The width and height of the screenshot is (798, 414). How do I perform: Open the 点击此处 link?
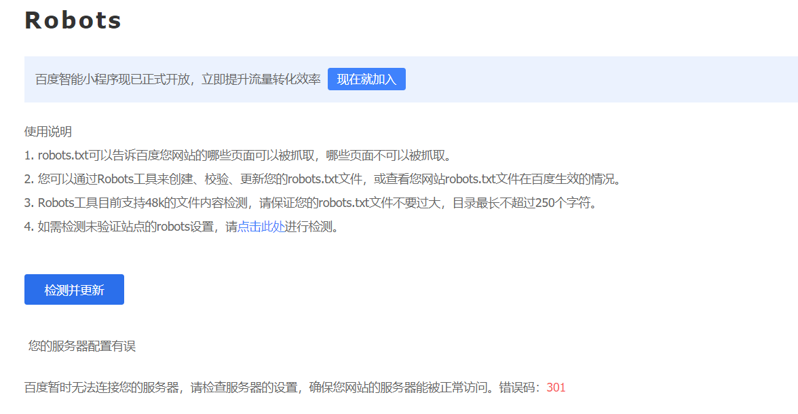261,227
